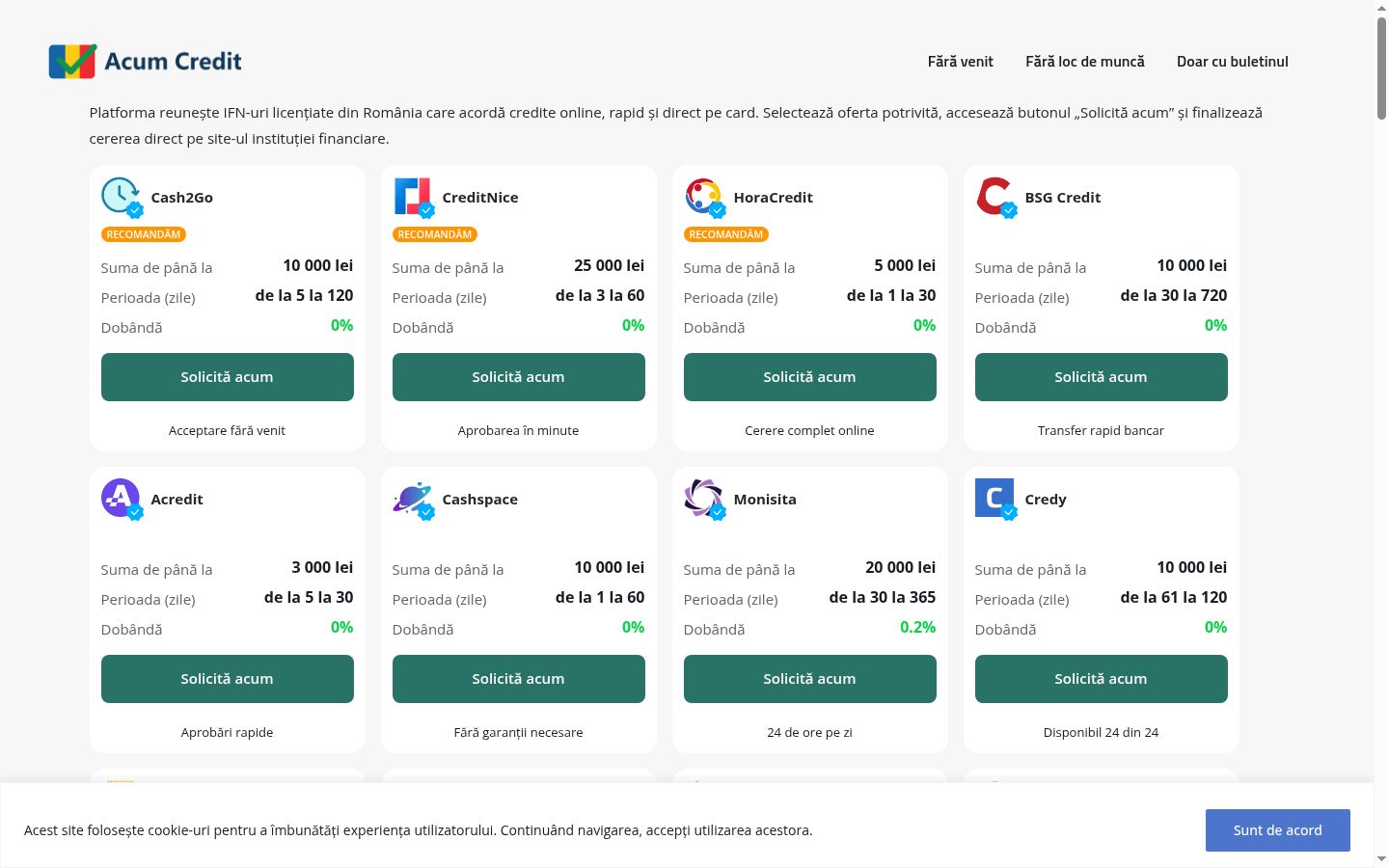Request HoraCredit loan via Solicită acum

pyautogui.click(x=810, y=377)
